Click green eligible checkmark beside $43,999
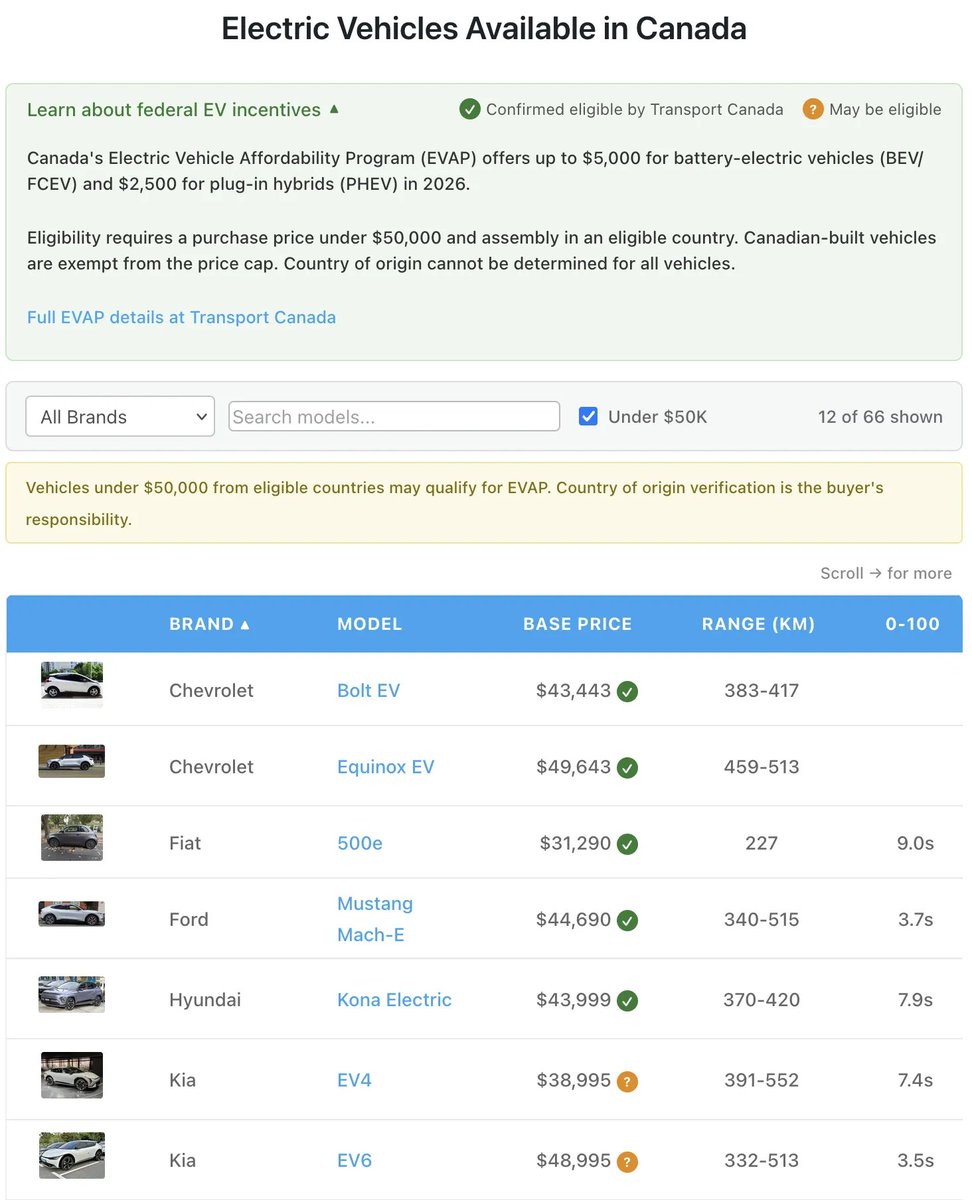This screenshot has height=1200, width=972. pos(627,1001)
